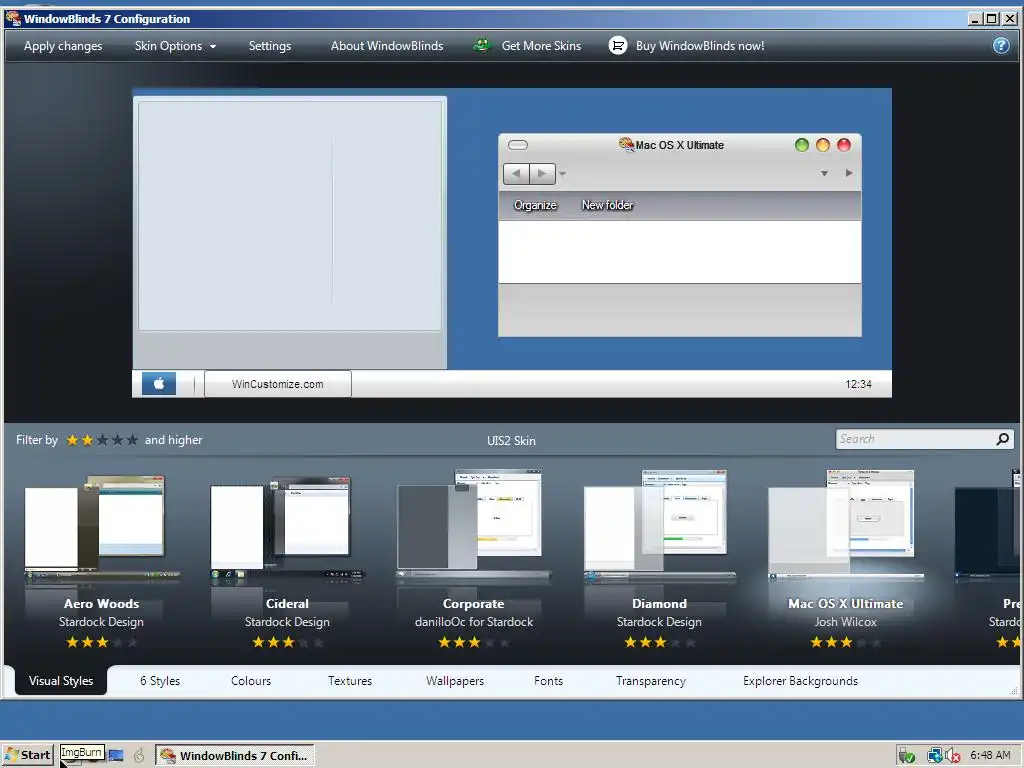Click the UIS2 Skin label
The height and width of the screenshot is (768, 1024).
[511, 441]
